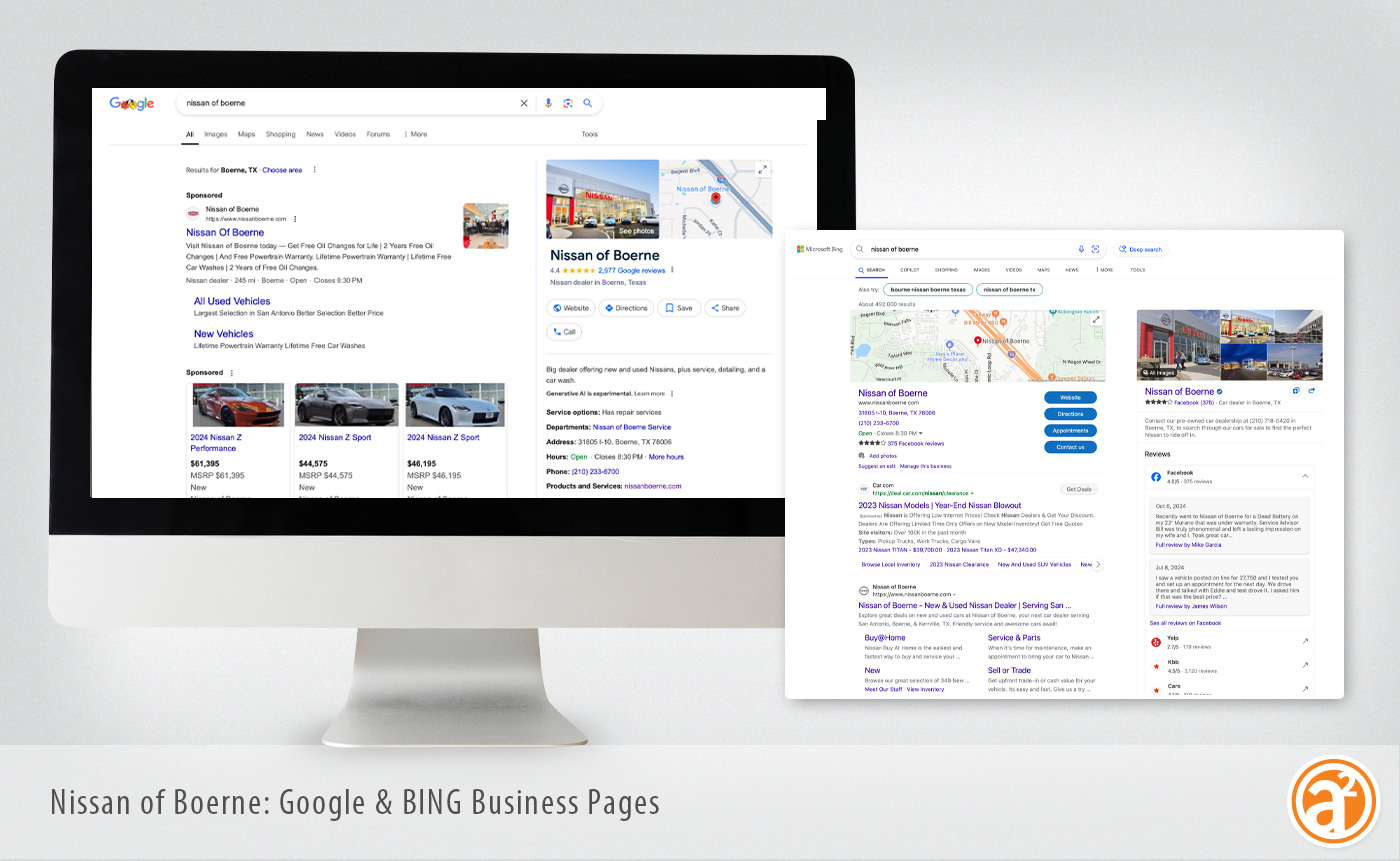Open the Buy@Home sitelink
This screenshot has width=1400, height=861.
[x=885, y=637]
